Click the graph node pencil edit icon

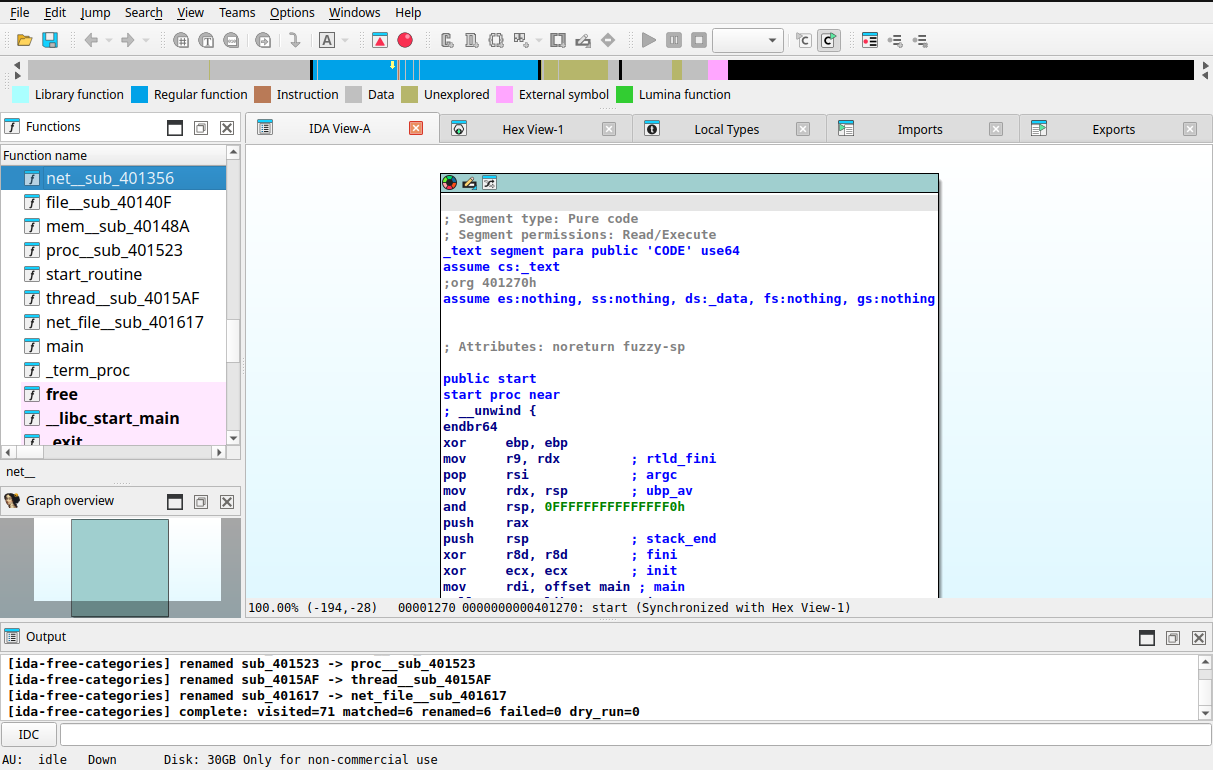click(470, 183)
